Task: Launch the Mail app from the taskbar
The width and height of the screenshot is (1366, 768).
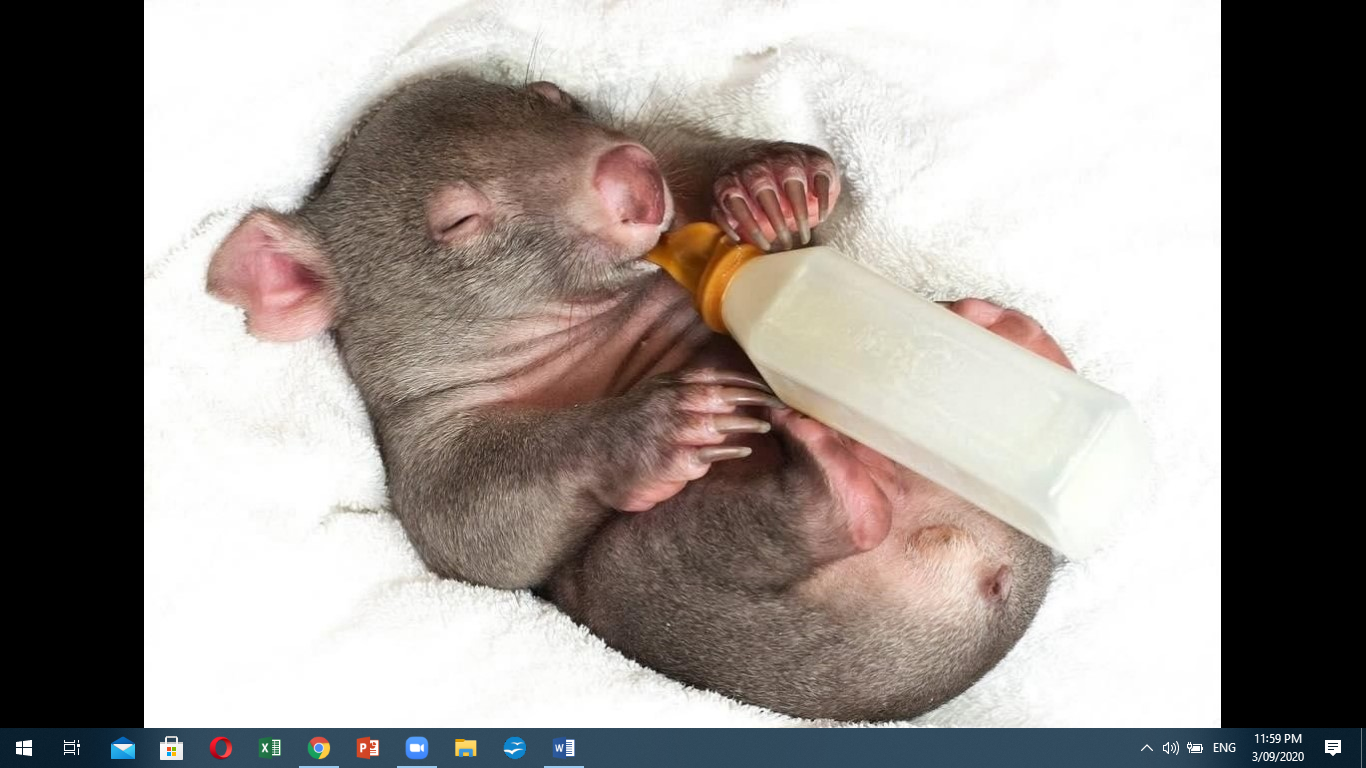Action: point(123,748)
